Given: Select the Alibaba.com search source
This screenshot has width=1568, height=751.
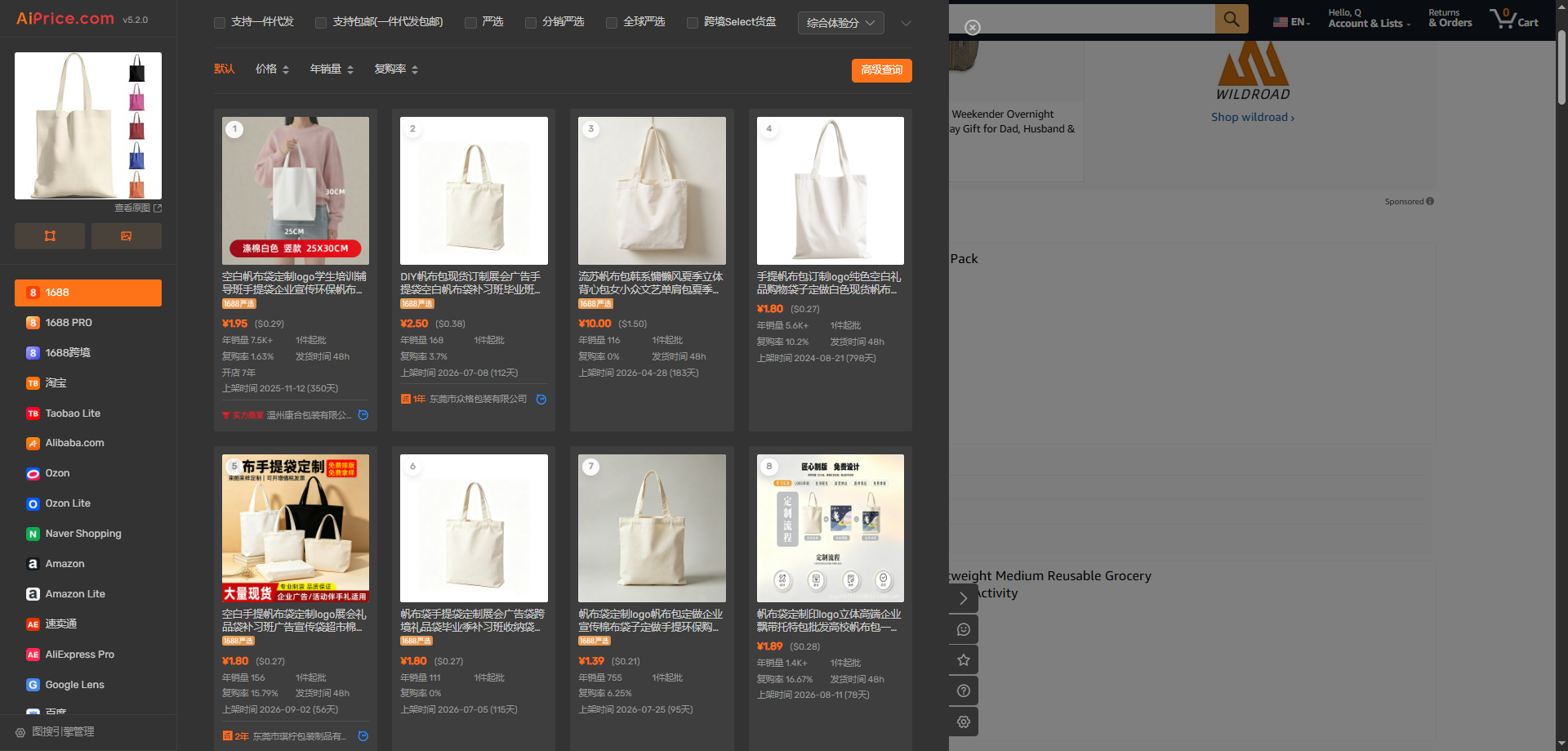Looking at the screenshot, I should (88, 443).
